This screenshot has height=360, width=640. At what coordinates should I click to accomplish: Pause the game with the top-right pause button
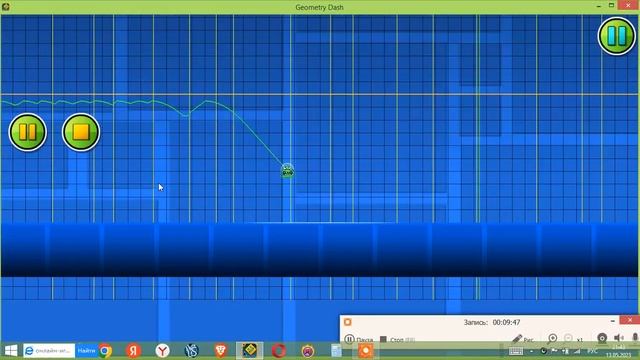click(x=616, y=36)
